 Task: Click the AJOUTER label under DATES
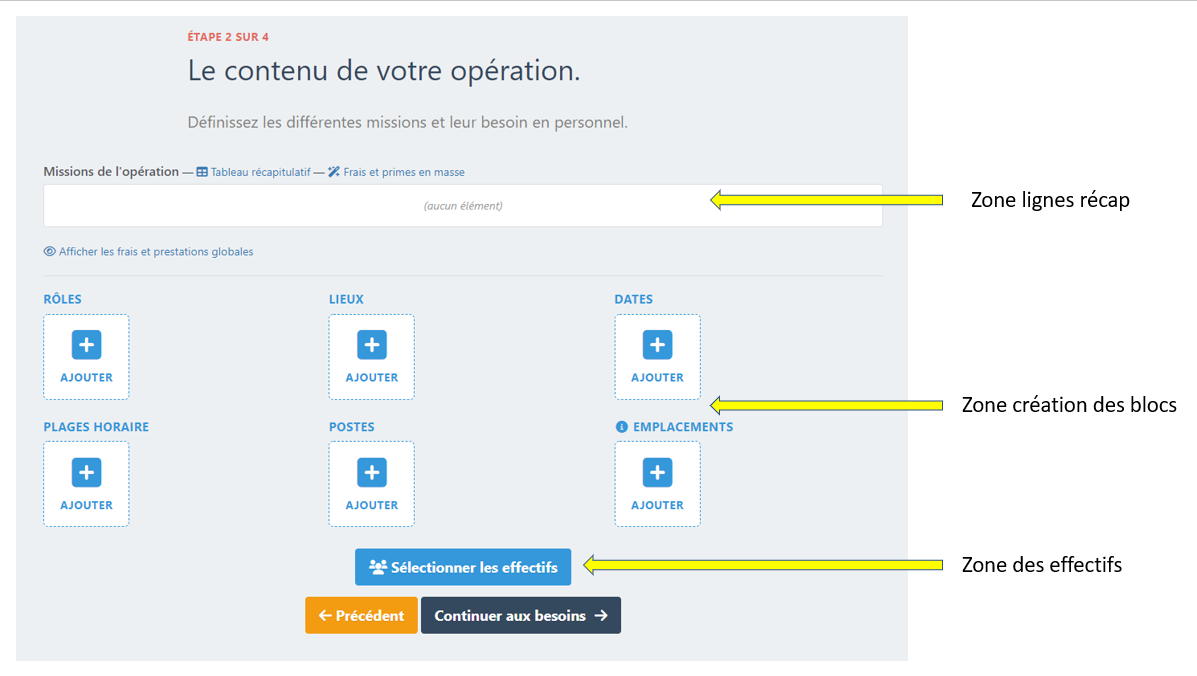(x=657, y=378)
